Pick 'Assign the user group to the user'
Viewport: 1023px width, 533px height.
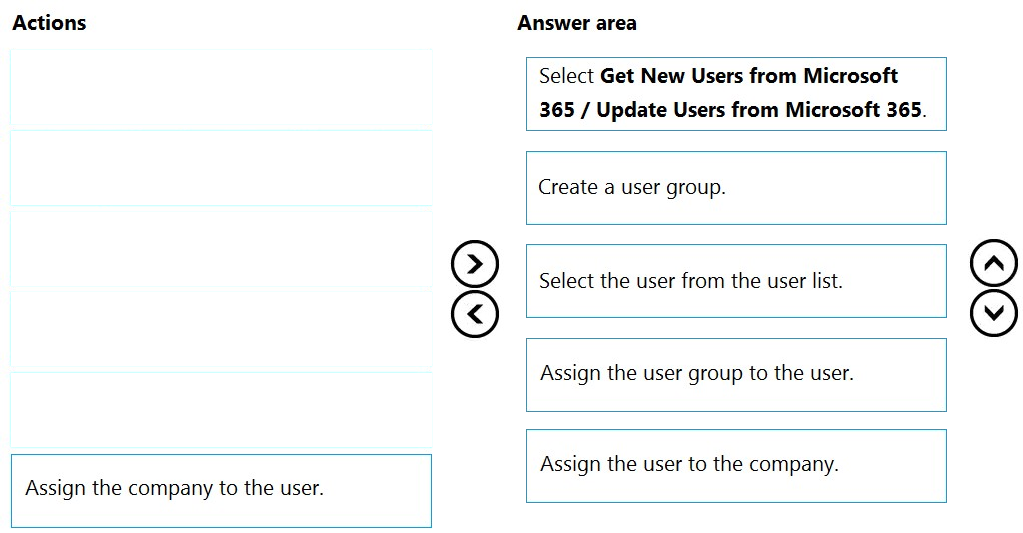point(736,374)
